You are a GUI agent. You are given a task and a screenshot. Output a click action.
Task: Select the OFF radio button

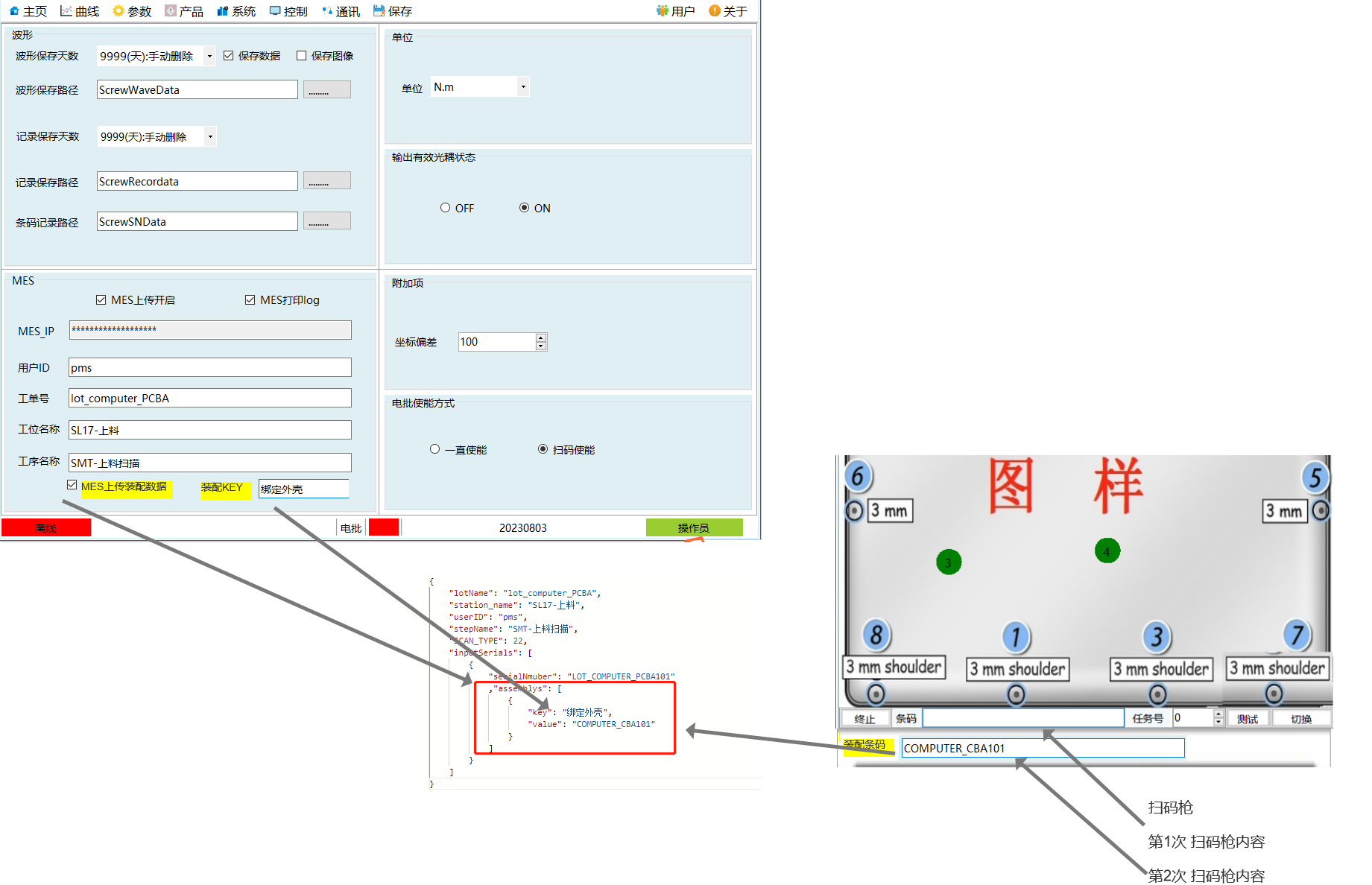pos(445,208)
